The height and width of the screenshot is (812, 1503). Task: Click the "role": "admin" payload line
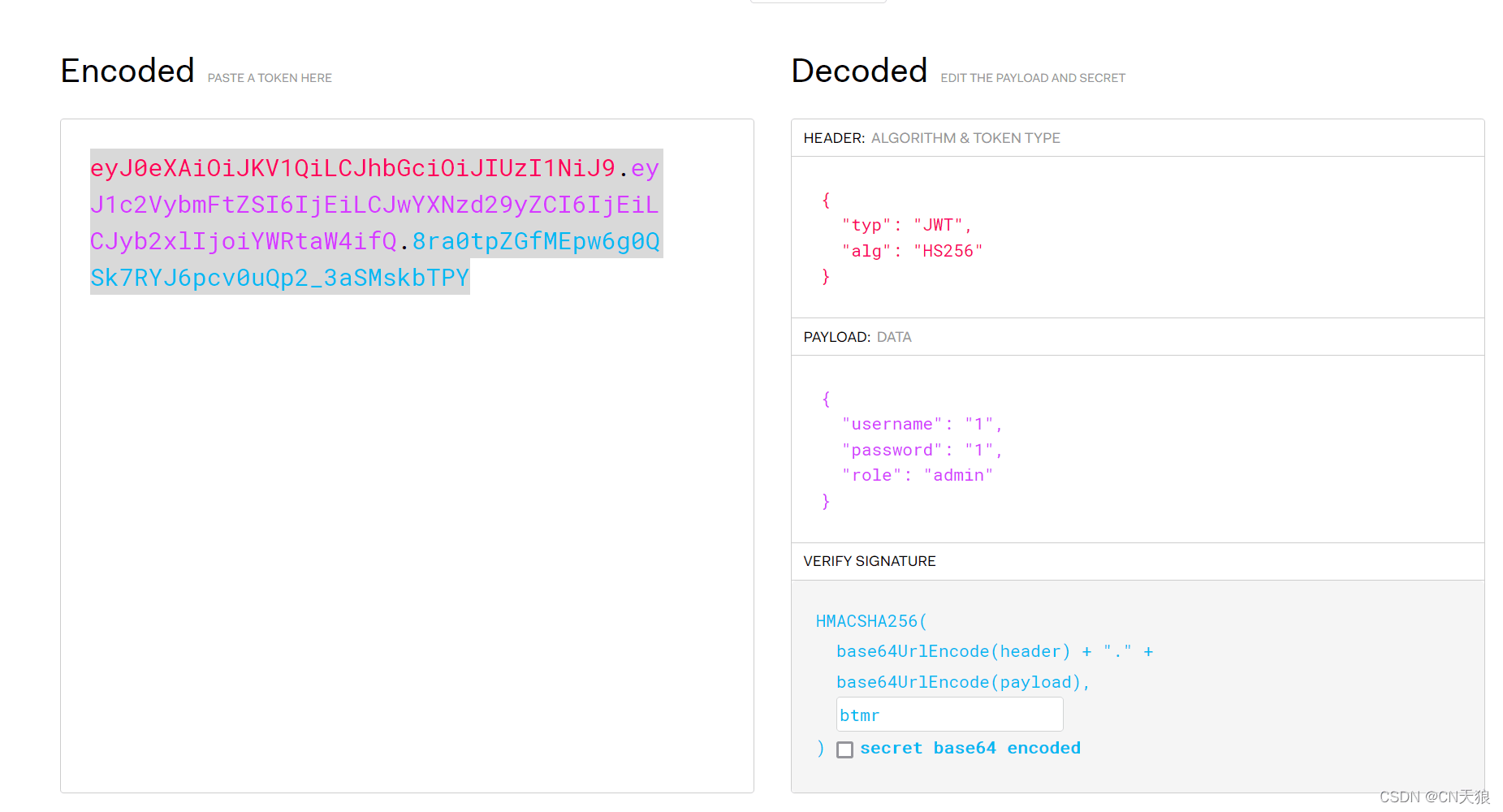(917, 475)
